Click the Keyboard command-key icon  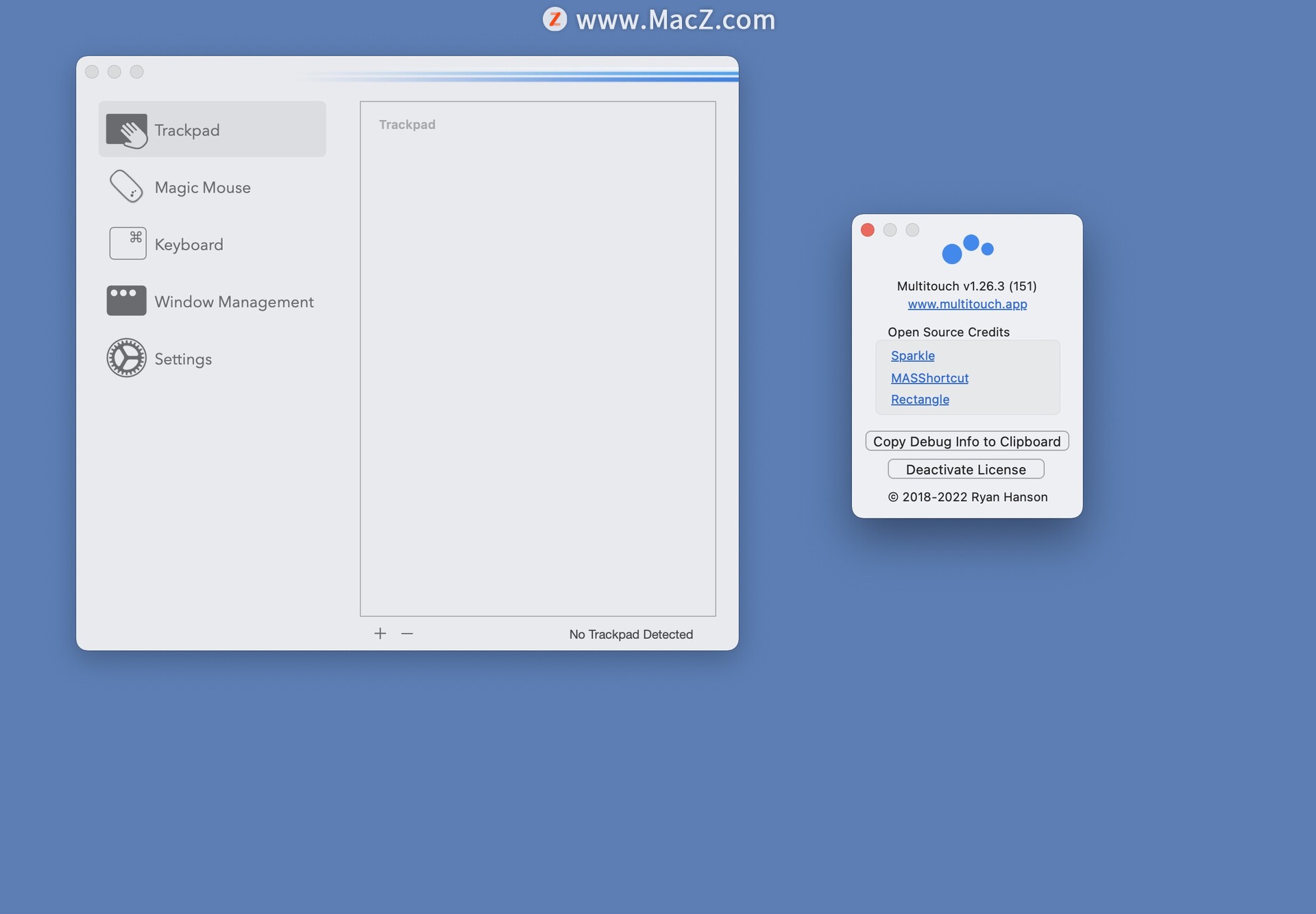[127, 243]
